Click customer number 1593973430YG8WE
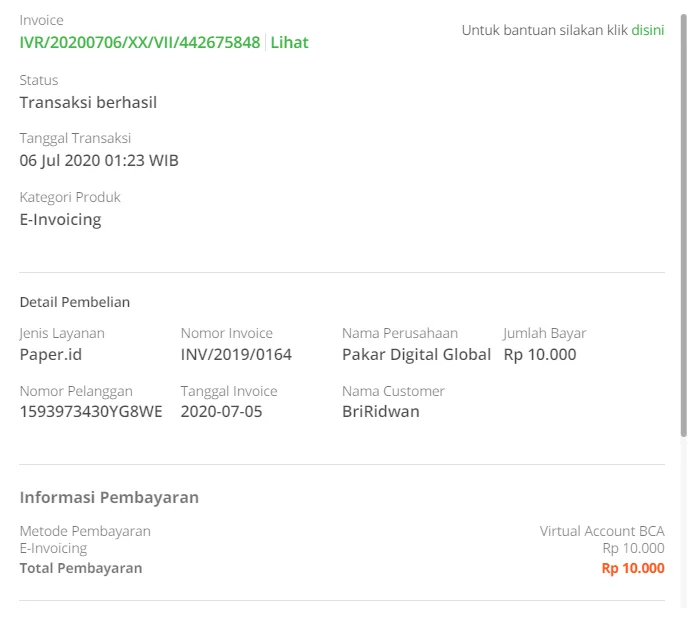 click(91, 411)
